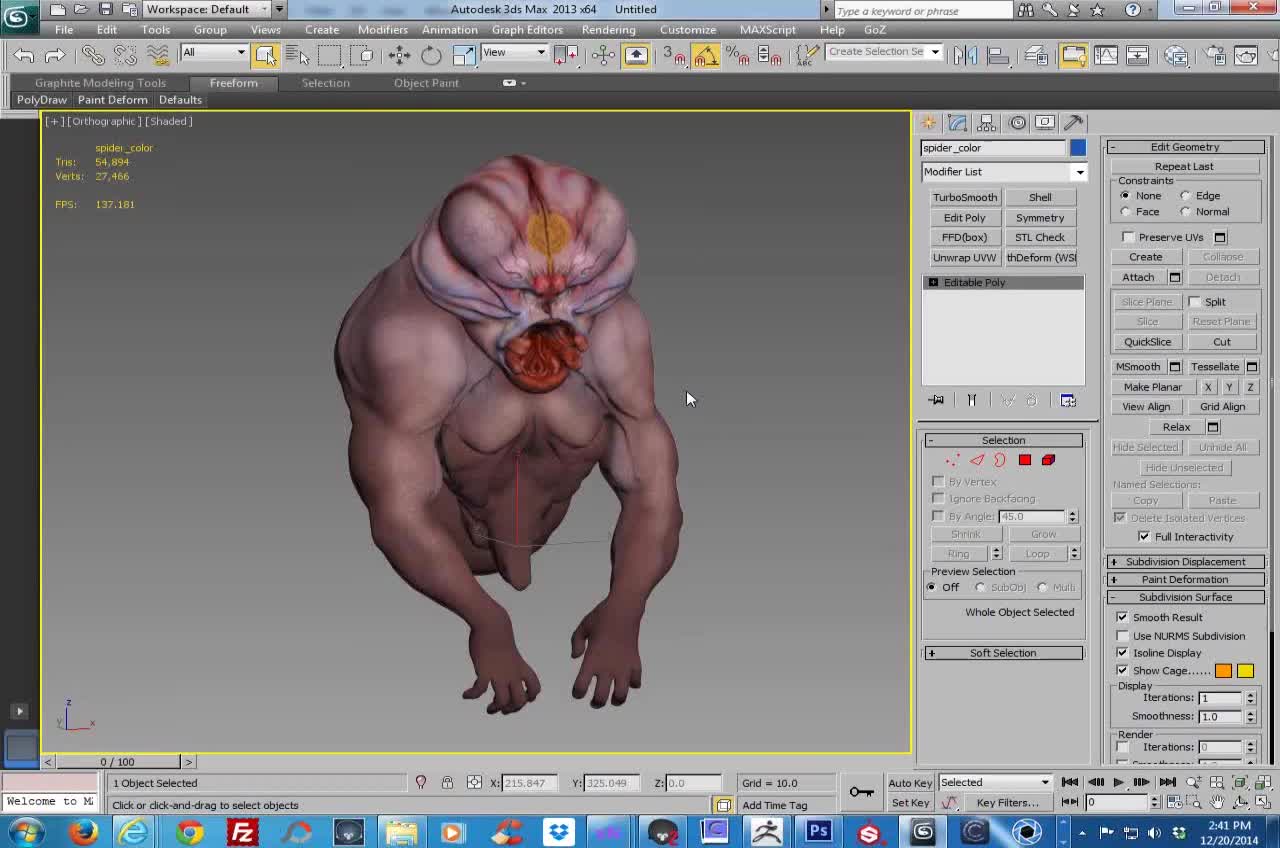Screen dimensions: 1280x848
Task: Enable the Preserve UVs checkbox
Action: point(1128,237)
